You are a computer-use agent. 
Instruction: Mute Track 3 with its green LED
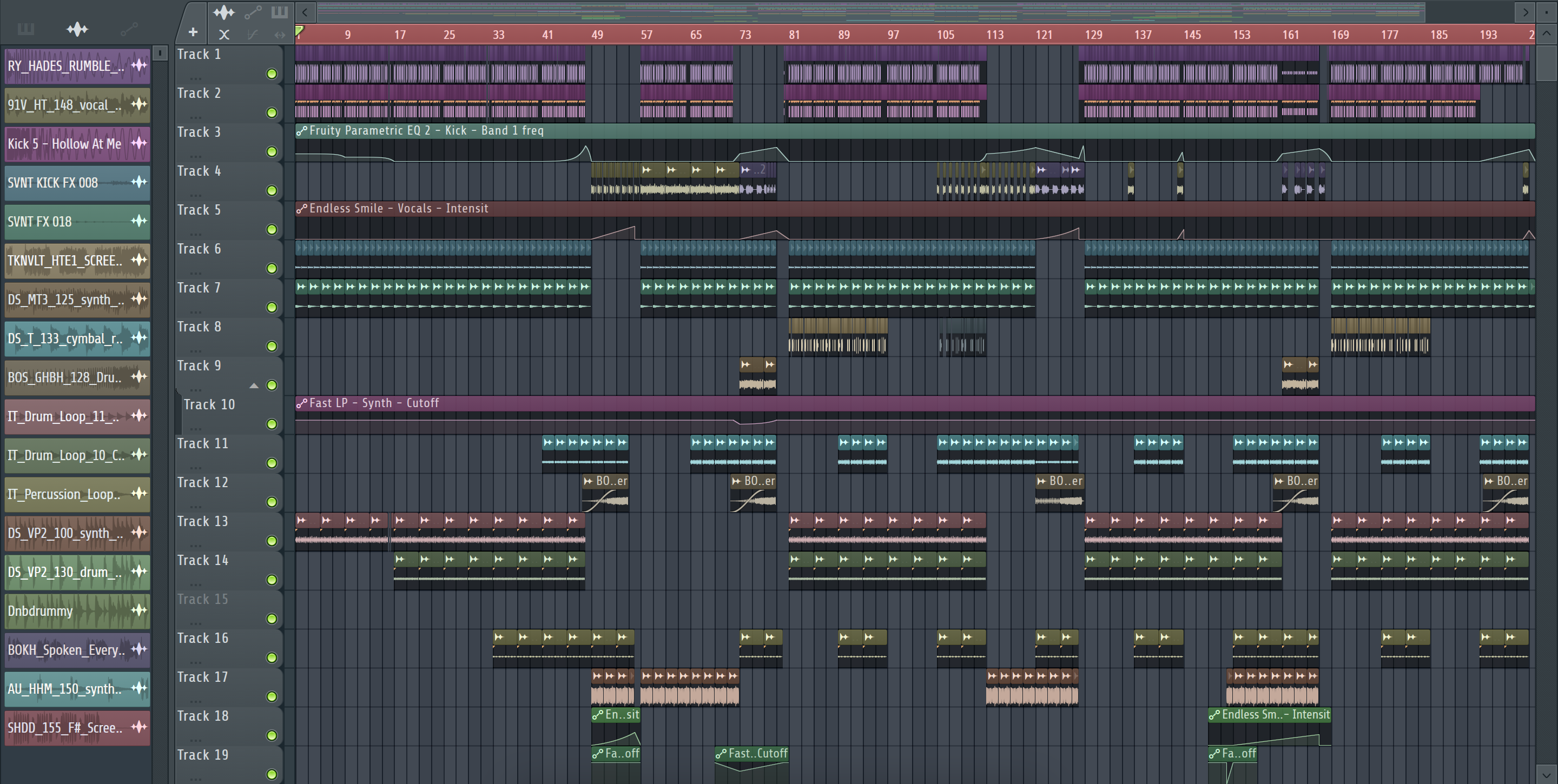272,152
